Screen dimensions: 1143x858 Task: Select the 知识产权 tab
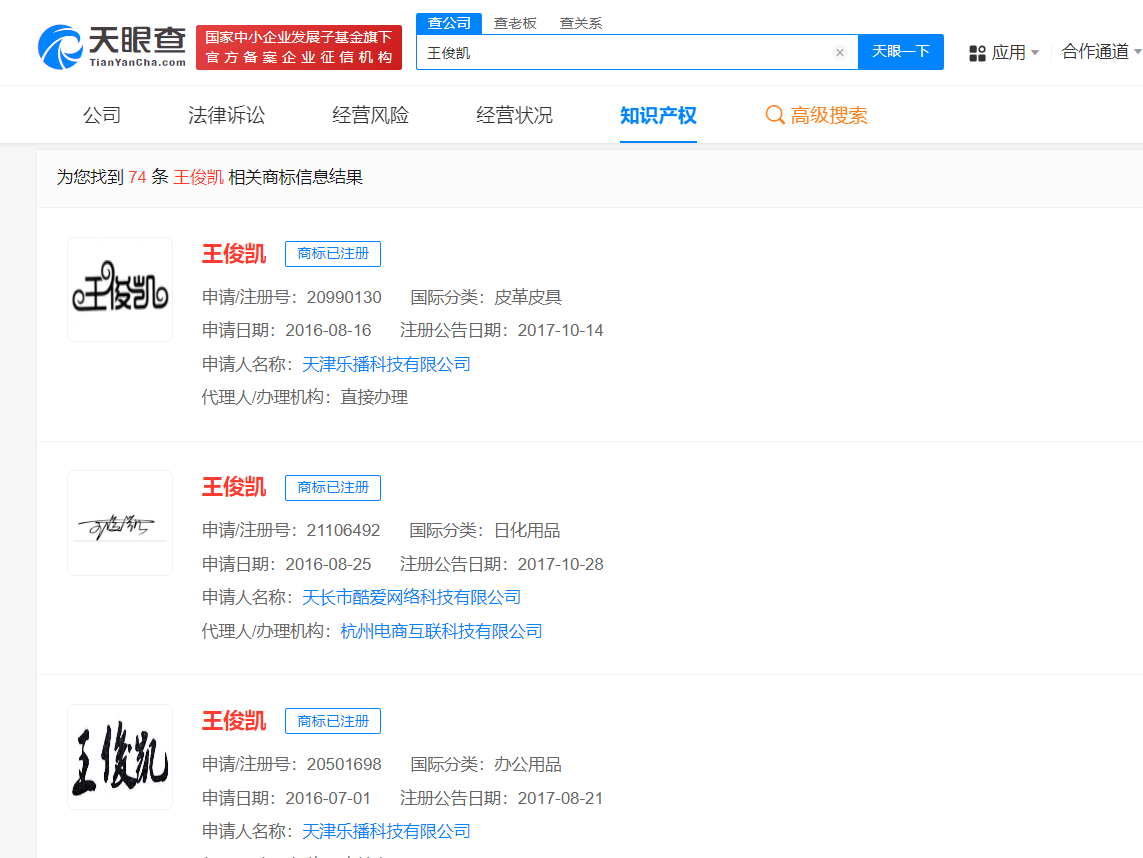658,115
